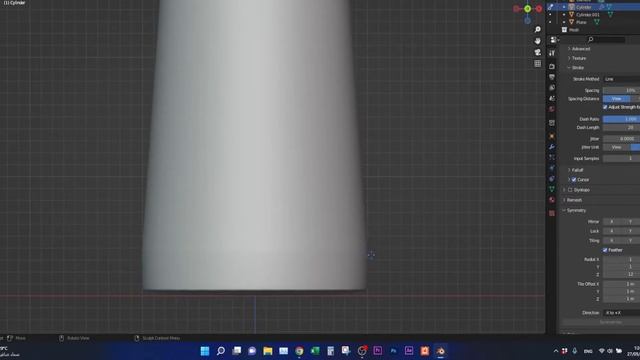
Task: Click the Windows Start button
Action: [x=205, y=351]
